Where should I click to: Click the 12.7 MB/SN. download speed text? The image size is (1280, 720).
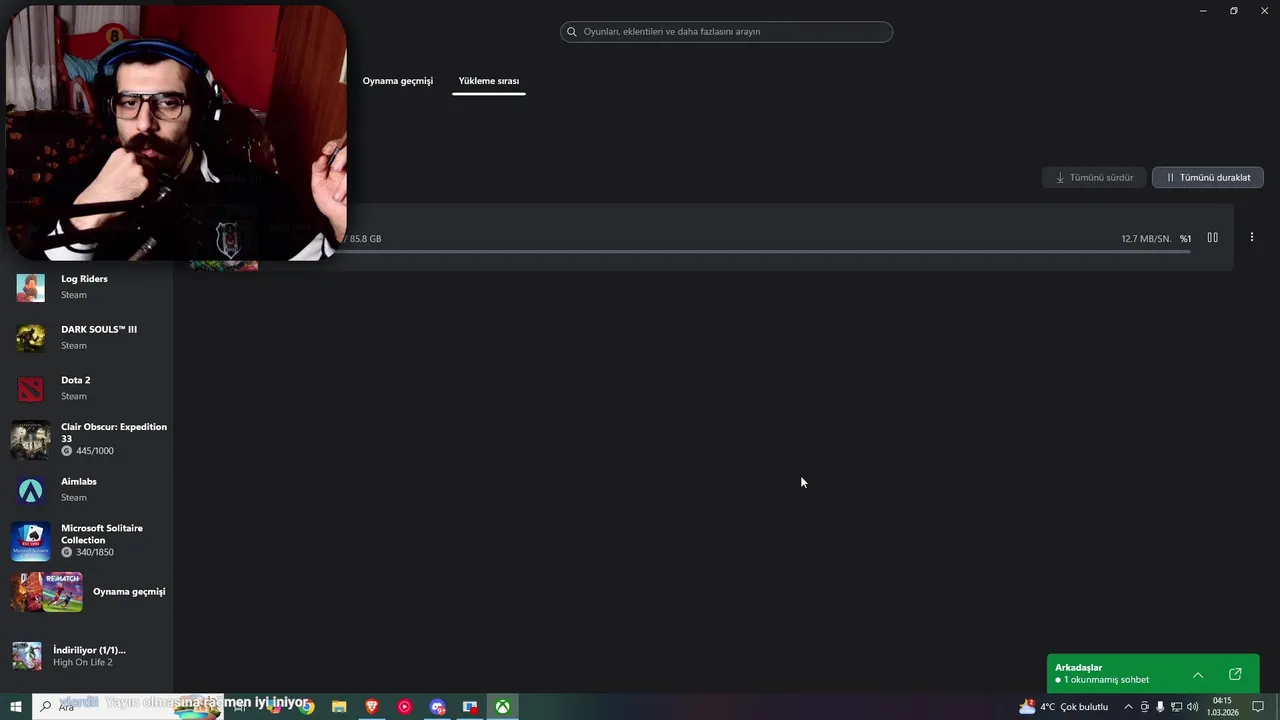click(1146, 239)
